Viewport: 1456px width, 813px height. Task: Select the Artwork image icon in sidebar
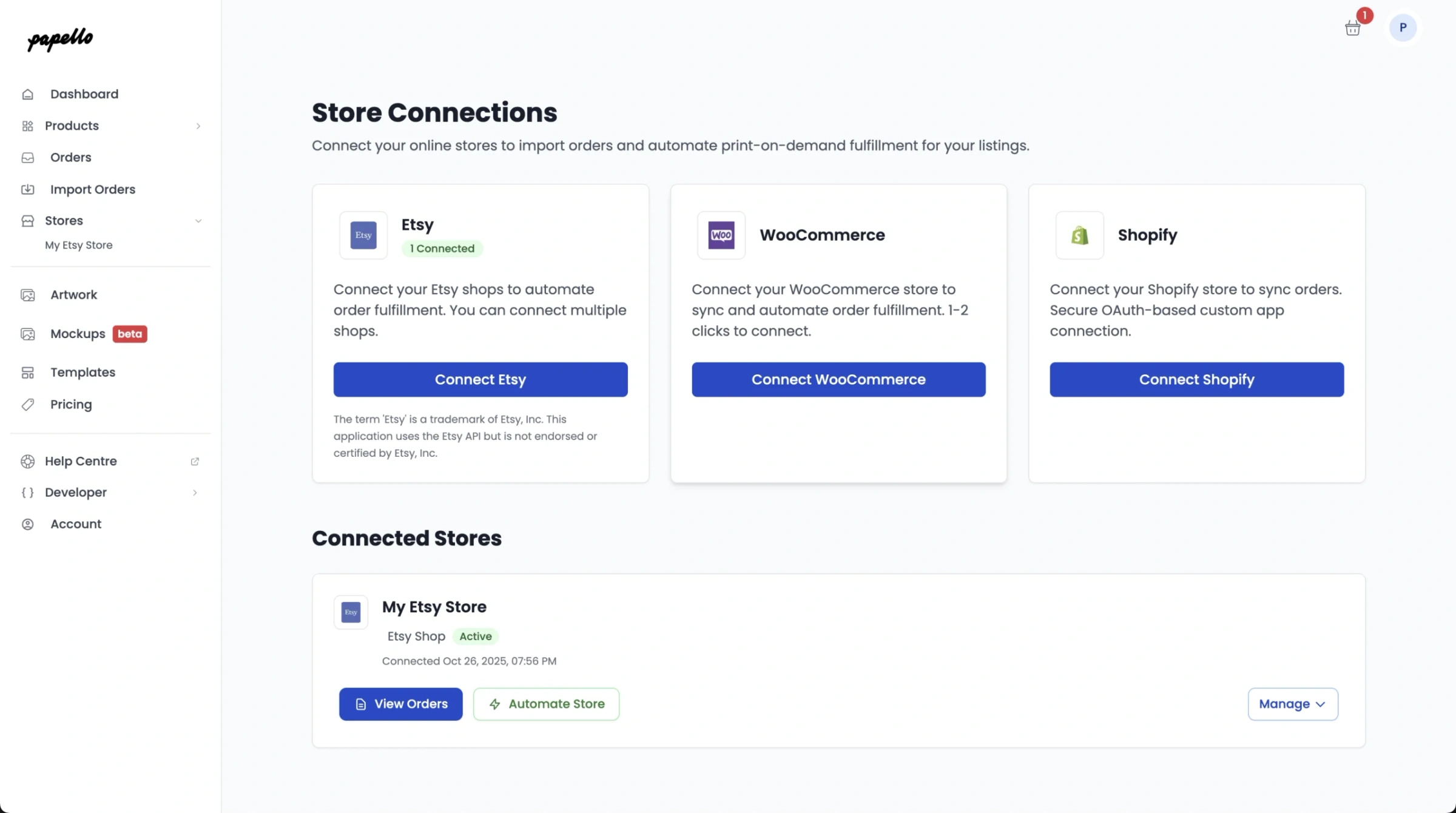28,295
